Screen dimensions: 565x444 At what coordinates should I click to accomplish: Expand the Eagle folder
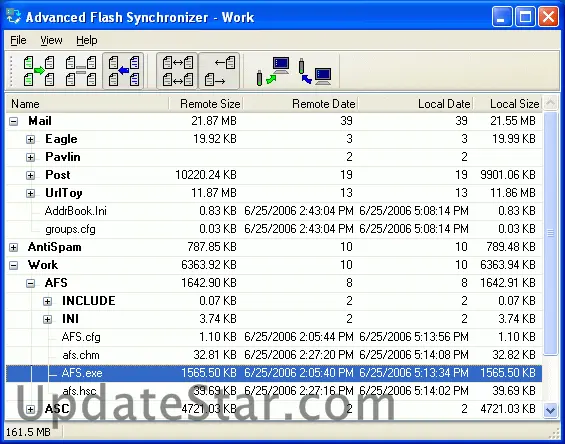(30, 139)
